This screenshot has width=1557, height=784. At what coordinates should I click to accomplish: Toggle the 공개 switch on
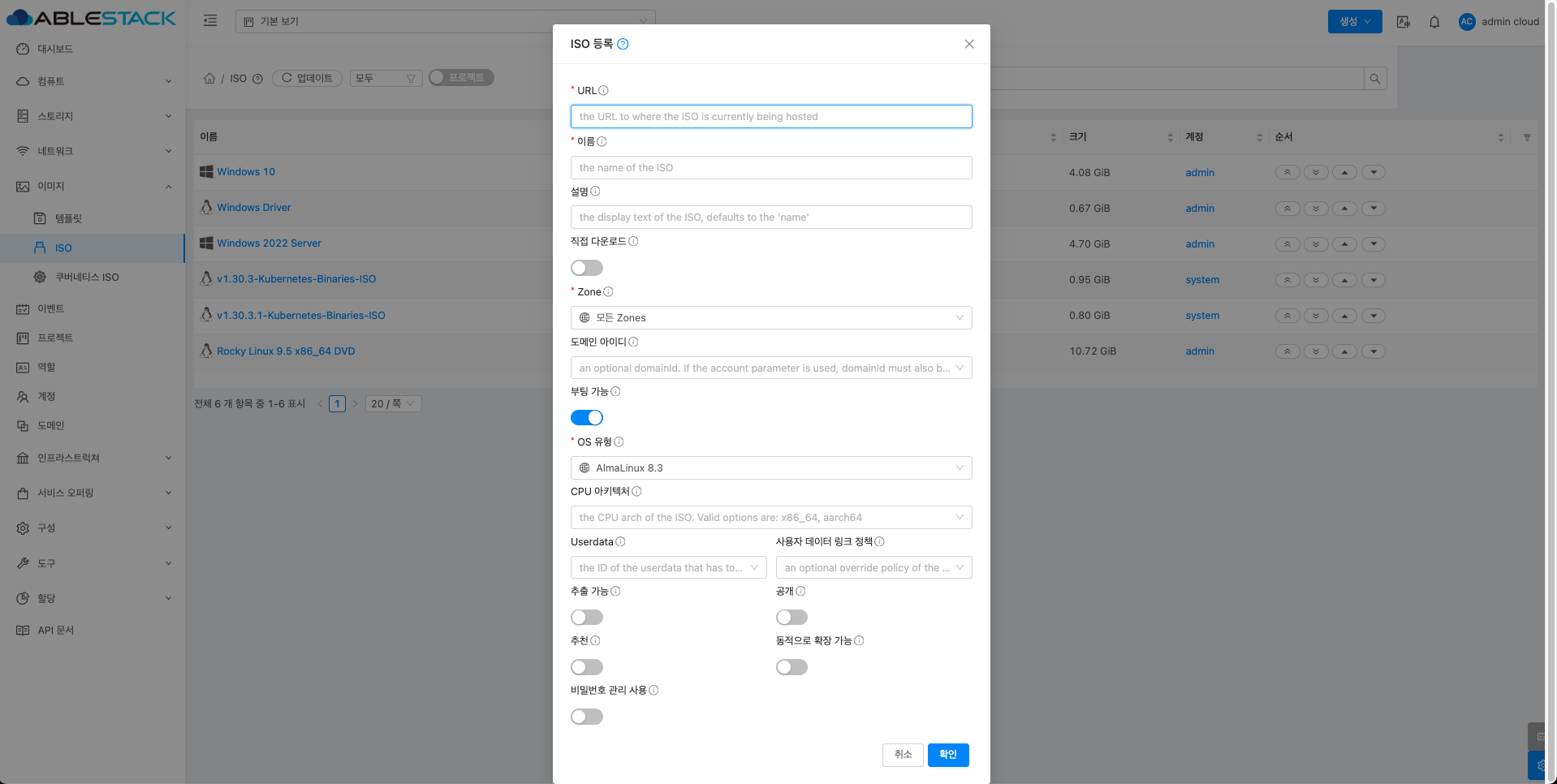pyautogui.click(x=791, y=618)
